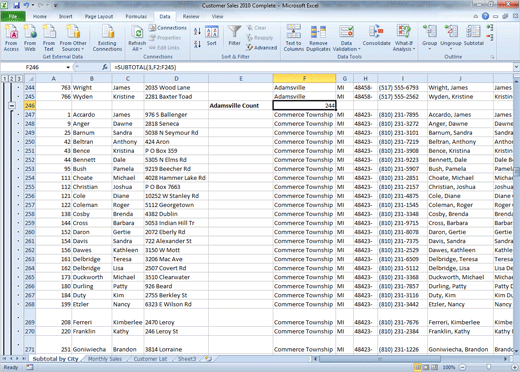The height and width of the screenshot is (372, 520).
Task: Open the File tab
Action: pyautogui.click(x=13, y=16)
